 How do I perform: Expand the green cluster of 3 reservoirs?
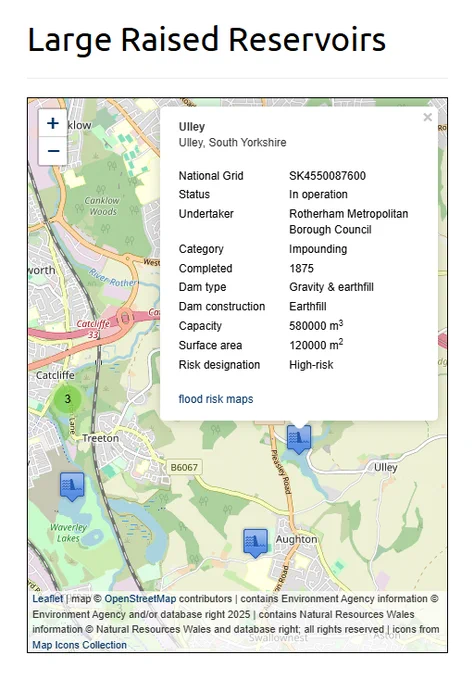(67, 399)
